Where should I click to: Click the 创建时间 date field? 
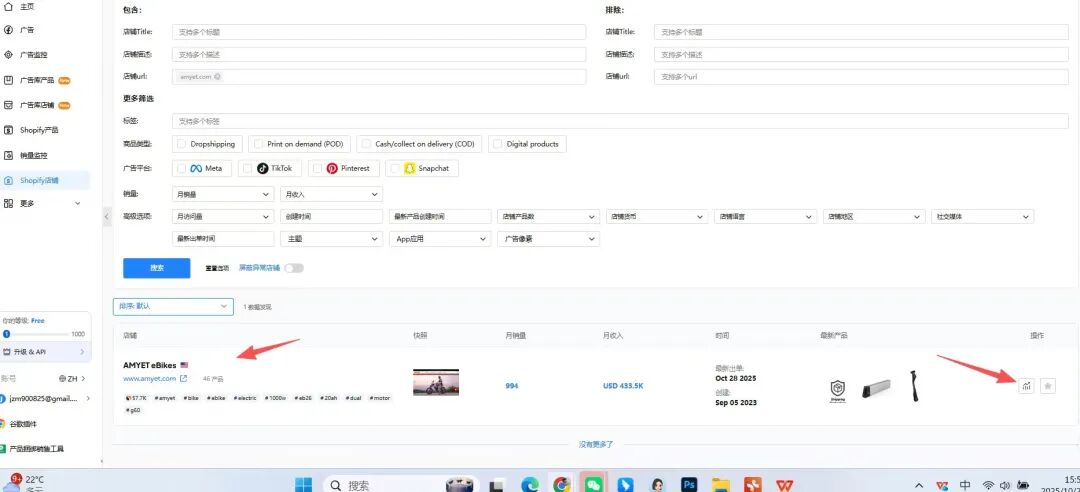click(331, 216)
